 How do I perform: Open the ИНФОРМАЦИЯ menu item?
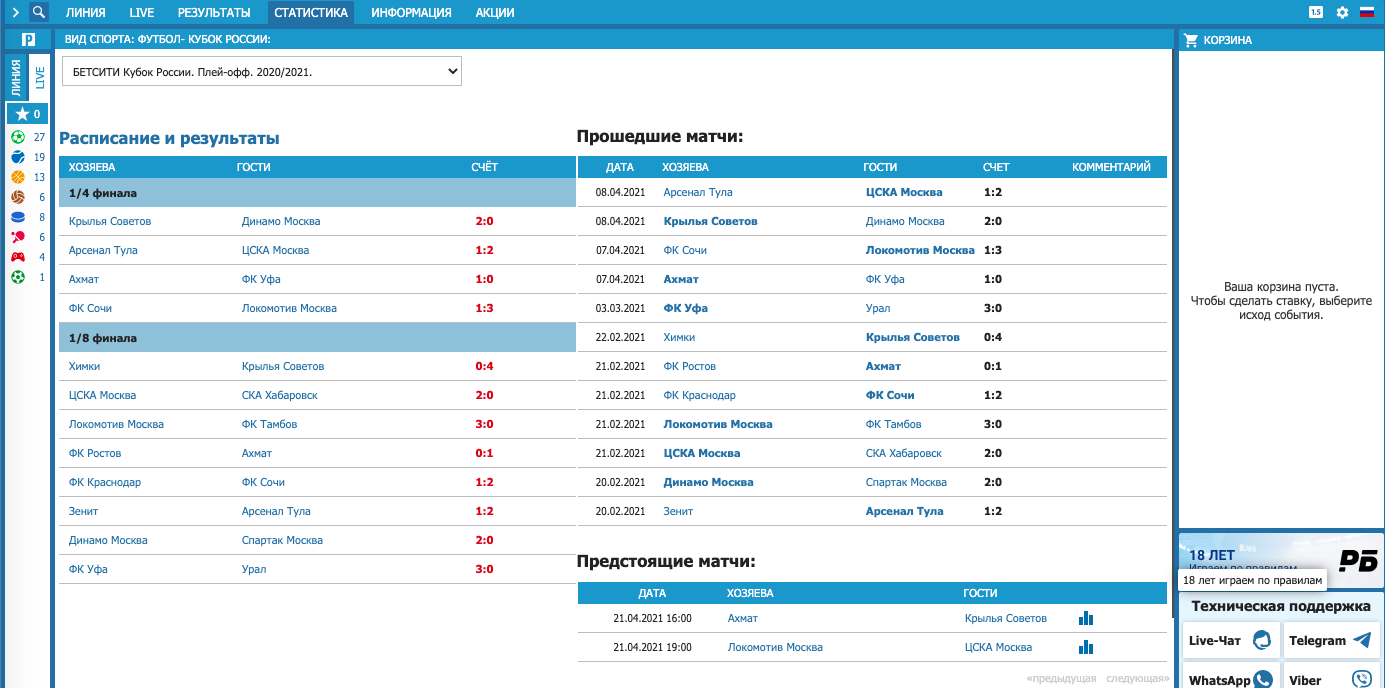click(411, 13)
